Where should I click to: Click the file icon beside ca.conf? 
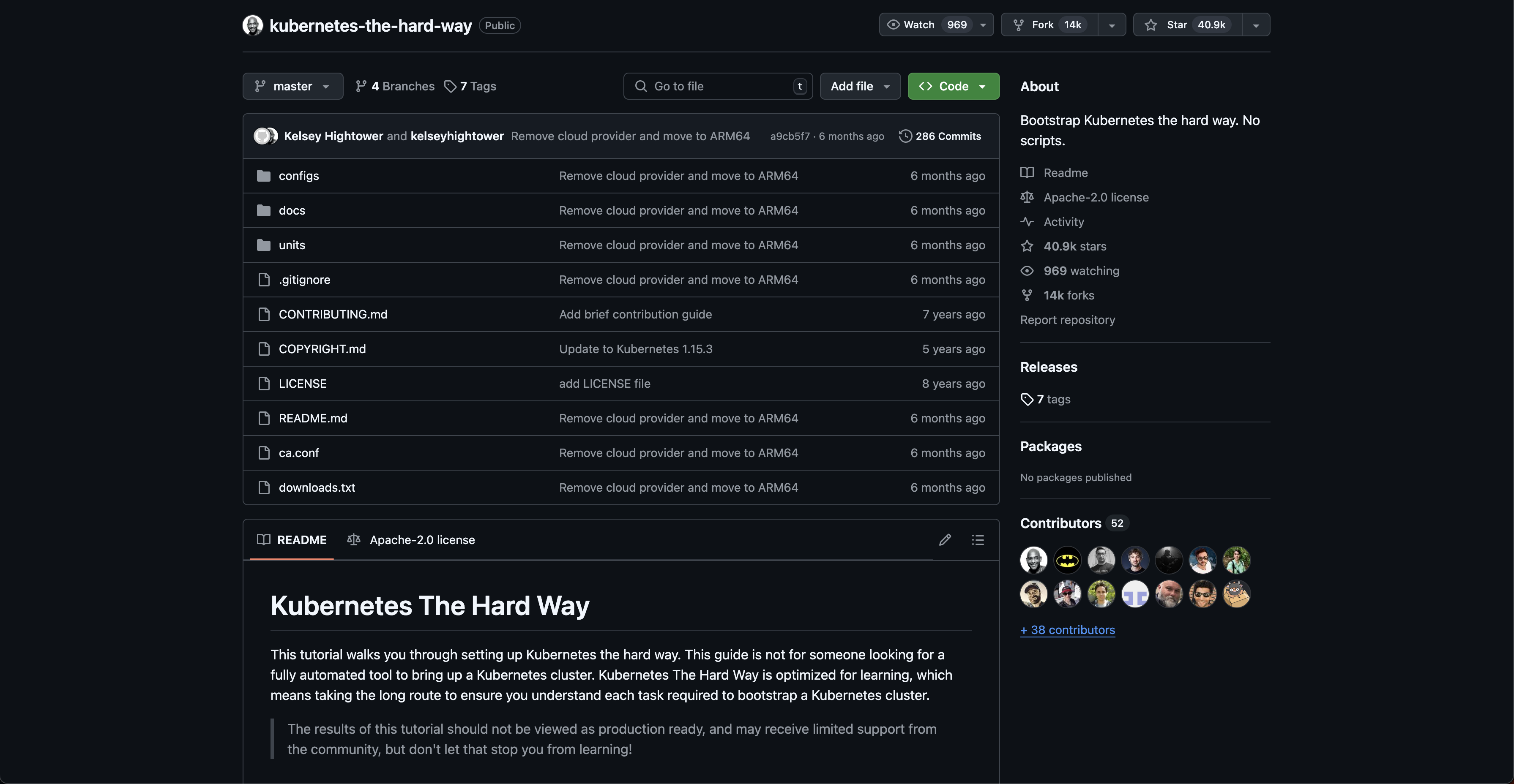[265, 453]
